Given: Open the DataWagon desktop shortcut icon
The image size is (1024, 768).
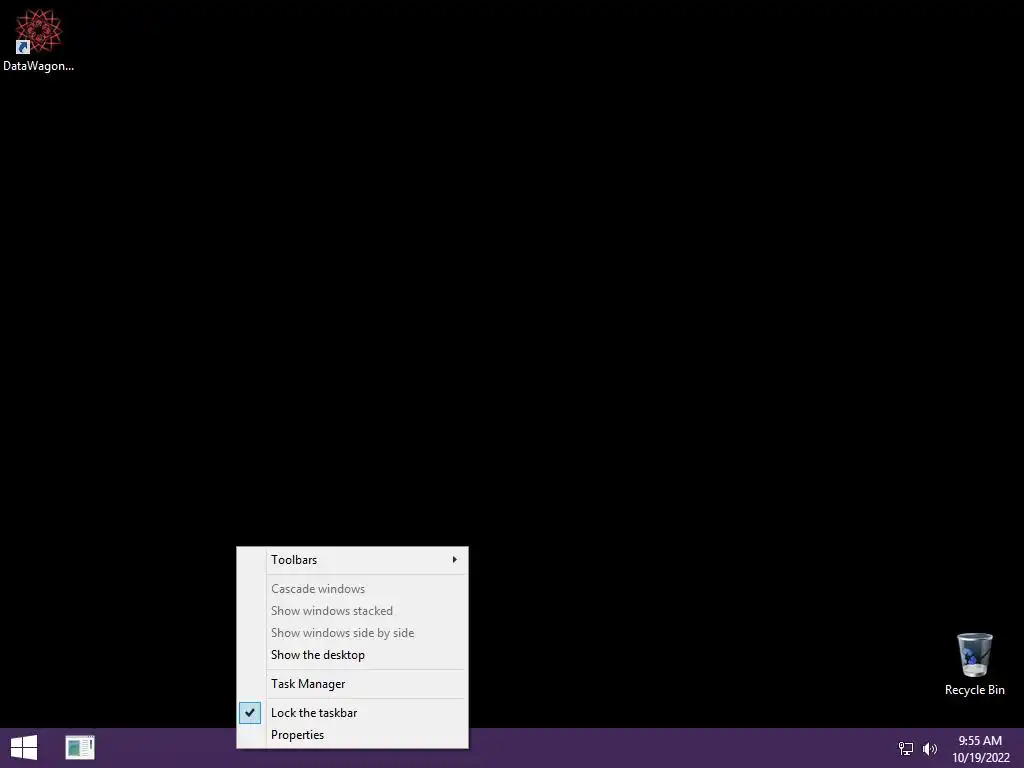Looking at the screenshot, I should tap(39, 40).
